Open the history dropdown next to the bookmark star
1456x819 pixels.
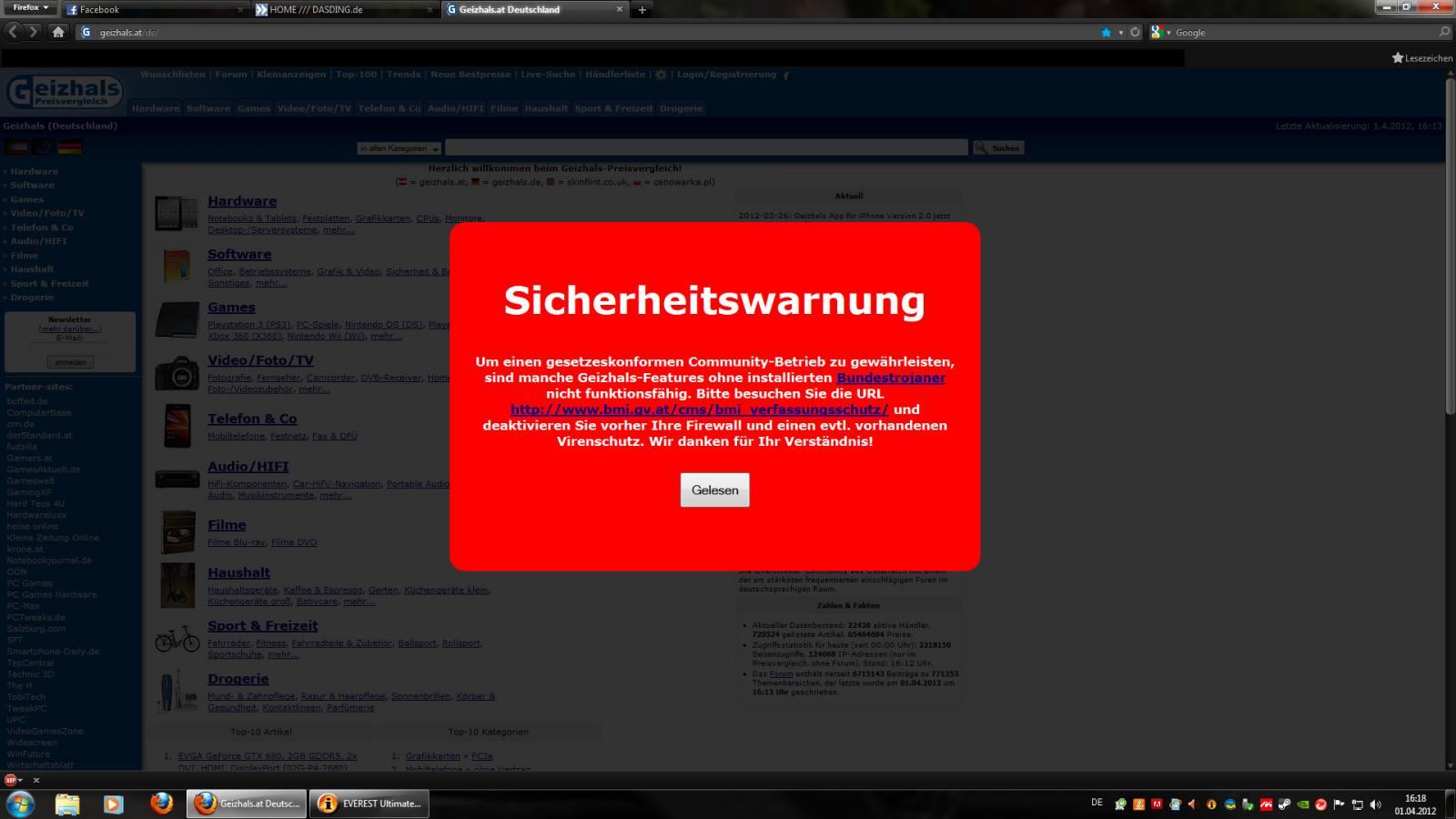pyautogui.click(x=1121, y=32)
